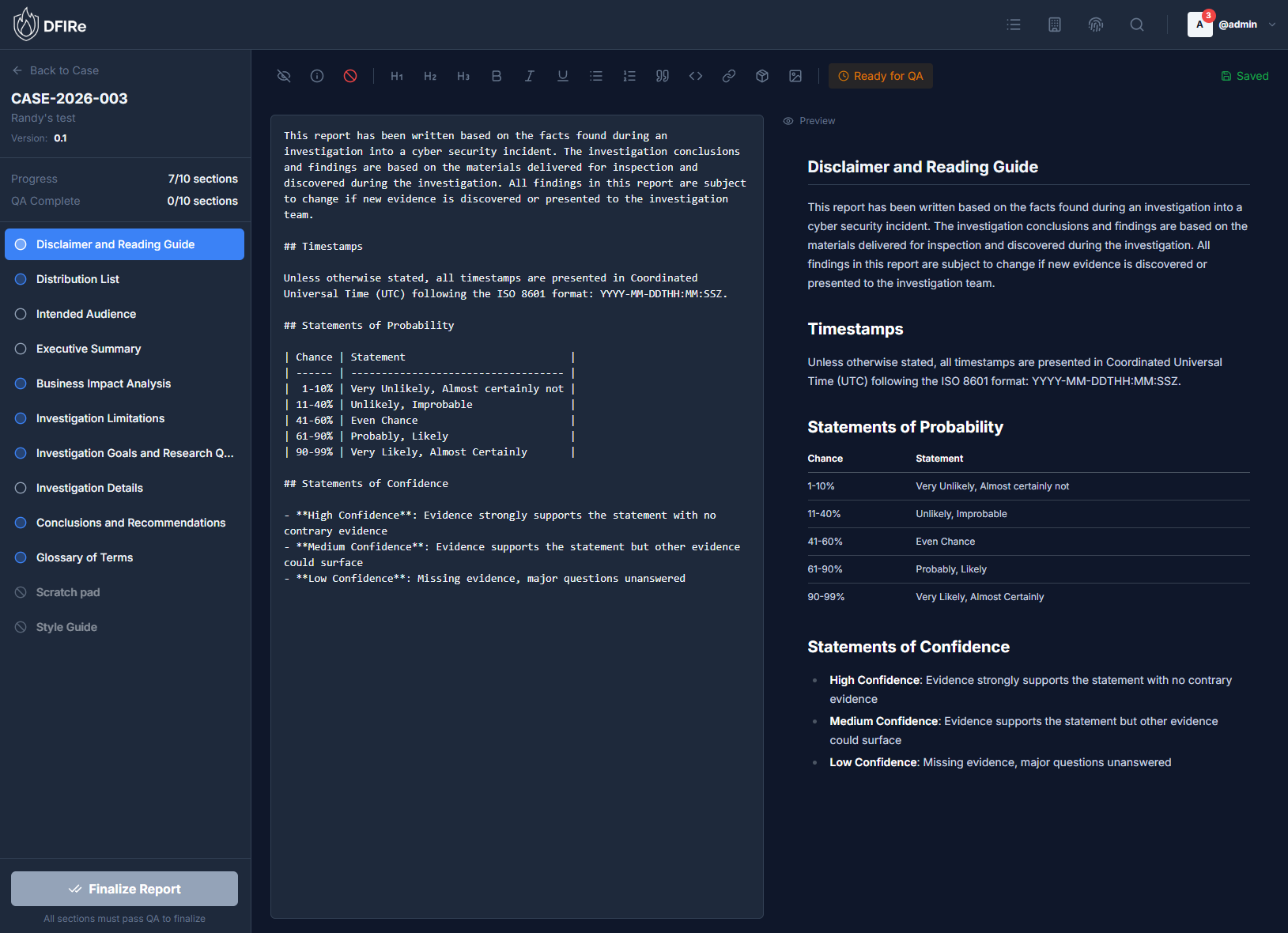Toggle editor visibility with the eye-slash icon
This screenshot has height=933, width=1288.
coord(284,76)
